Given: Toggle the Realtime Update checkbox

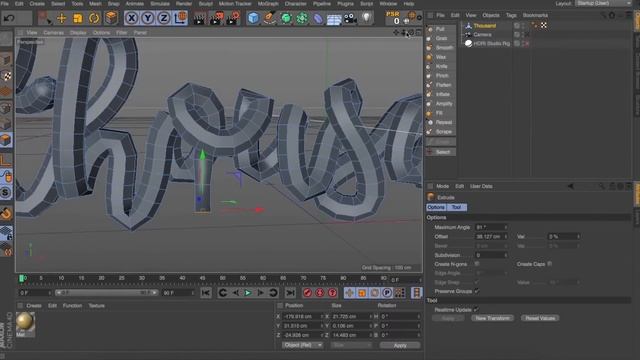Looking at the screenshot, I should pyautogui.click(x=476, y=309).
